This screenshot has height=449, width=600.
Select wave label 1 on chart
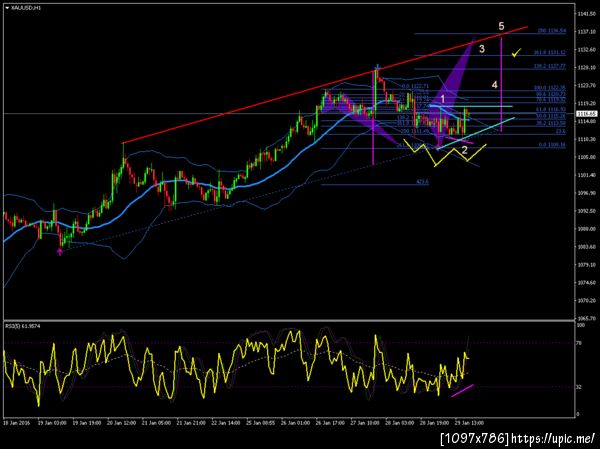point(443,100)
